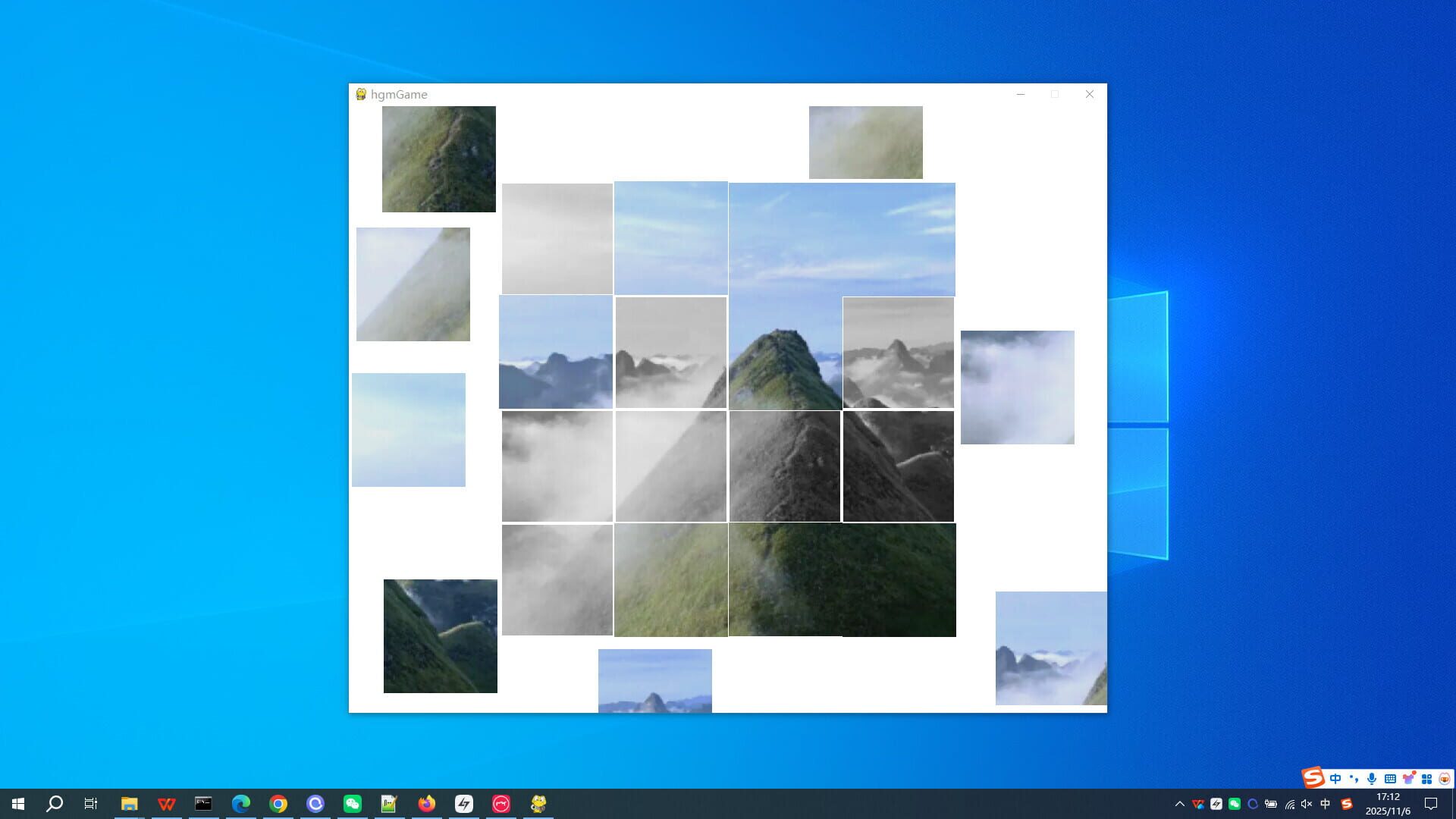
Task: Expand hidden system tray icons chevron
Action: (x=1180, y=804)
